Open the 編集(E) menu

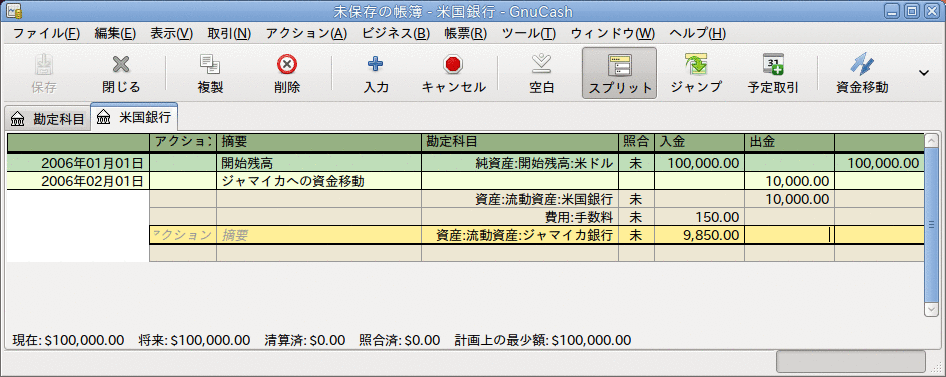pyautogui.click(x=115, y=33)
